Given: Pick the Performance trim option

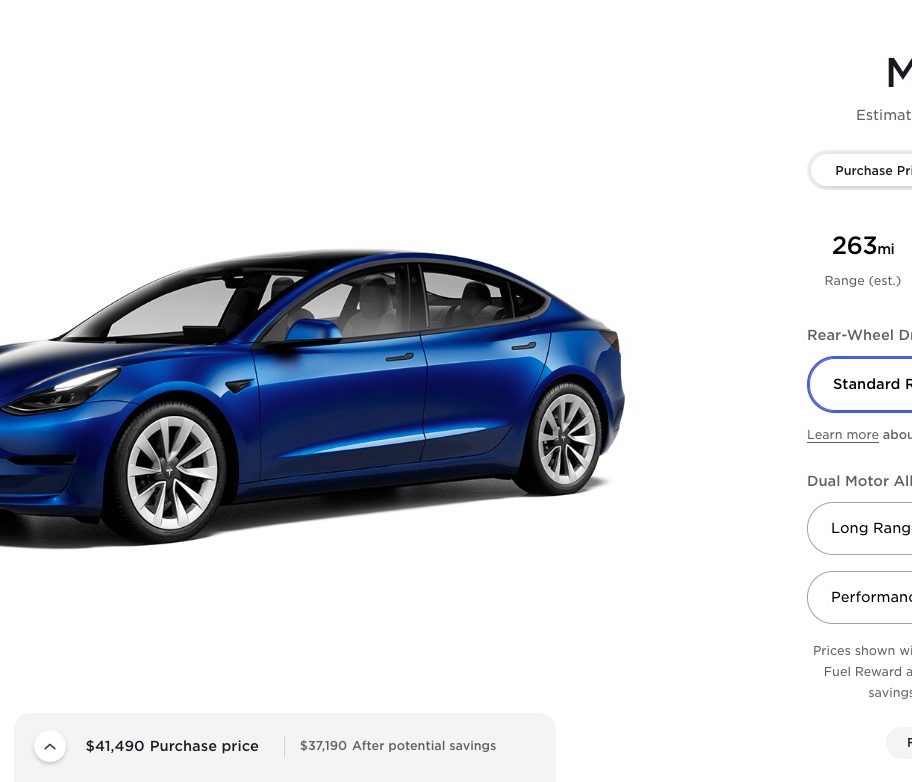Looking at the screenshot, I should 860,597.
